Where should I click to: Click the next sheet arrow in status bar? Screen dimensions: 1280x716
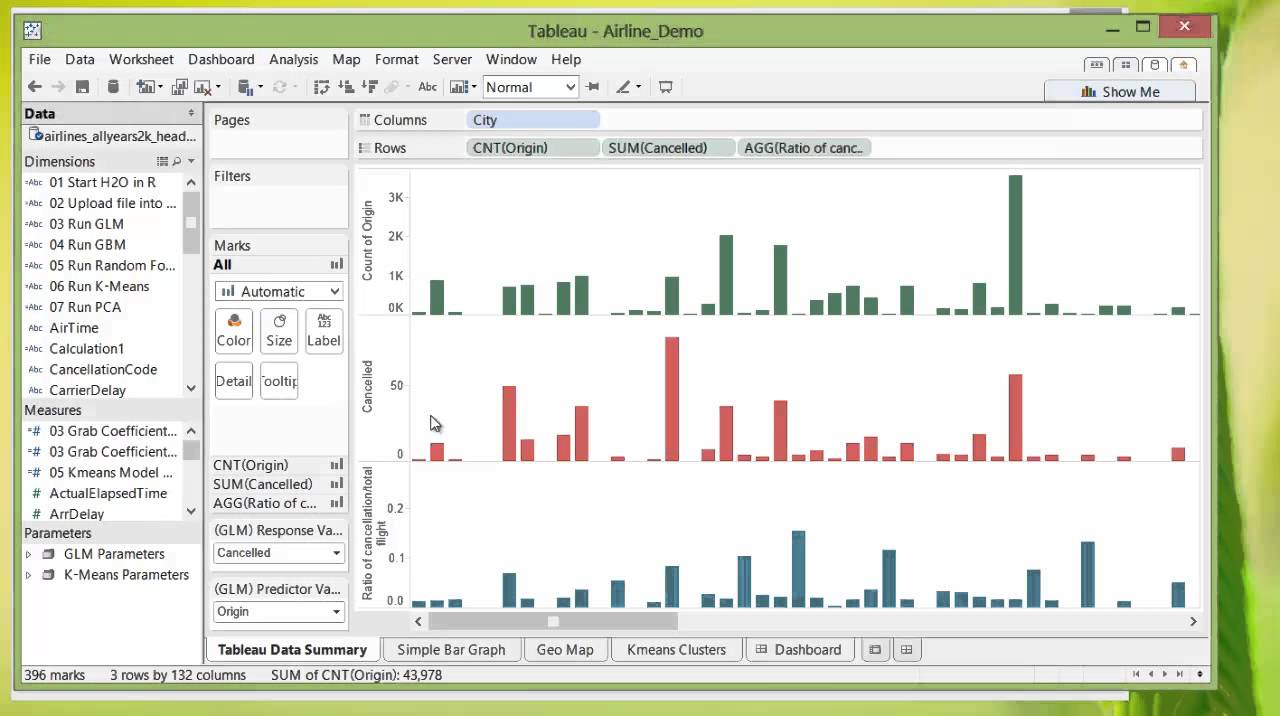coord(1165,675)
